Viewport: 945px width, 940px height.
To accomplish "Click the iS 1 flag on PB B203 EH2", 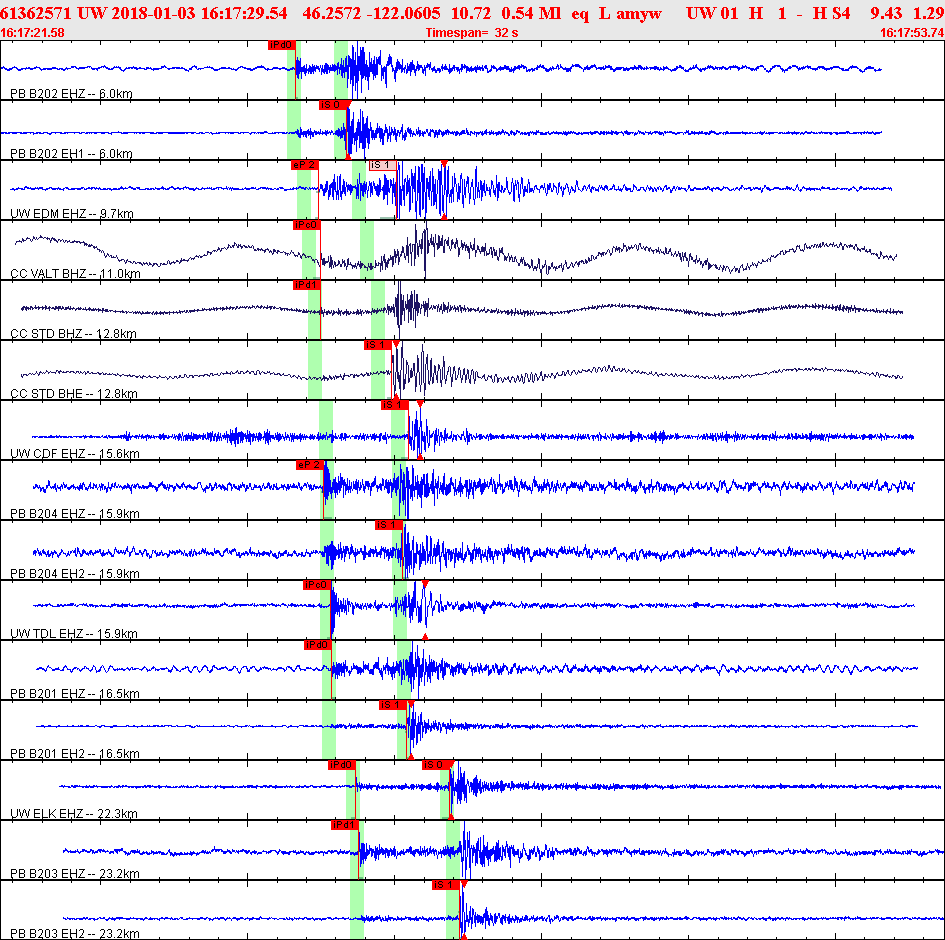I will click(x=446, y=885).
